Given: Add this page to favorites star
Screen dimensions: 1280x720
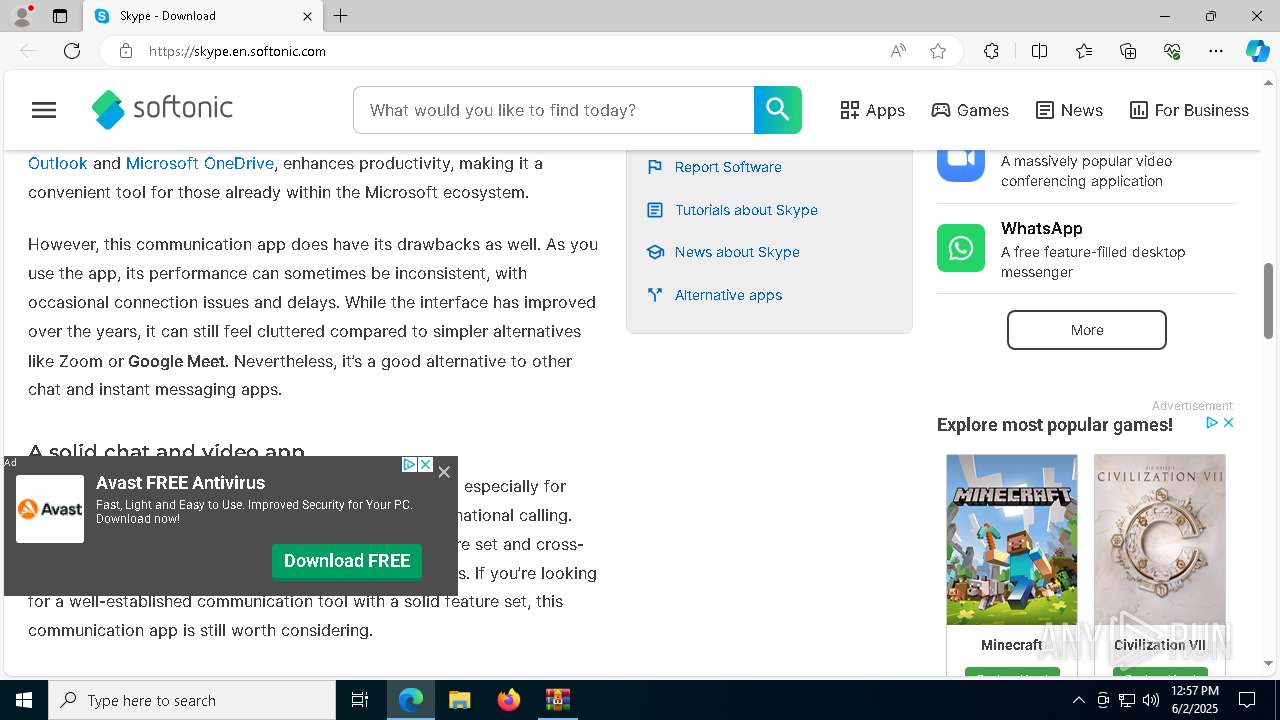Looking at the screenshot, I should point(938,51).
